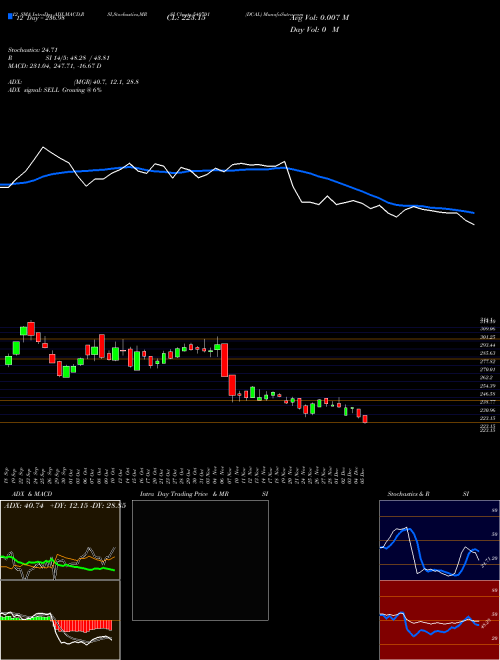Click the 285.63 price axis label
Image resolution: width=500 pixels, height=660 pixels.
click(488, 353)
